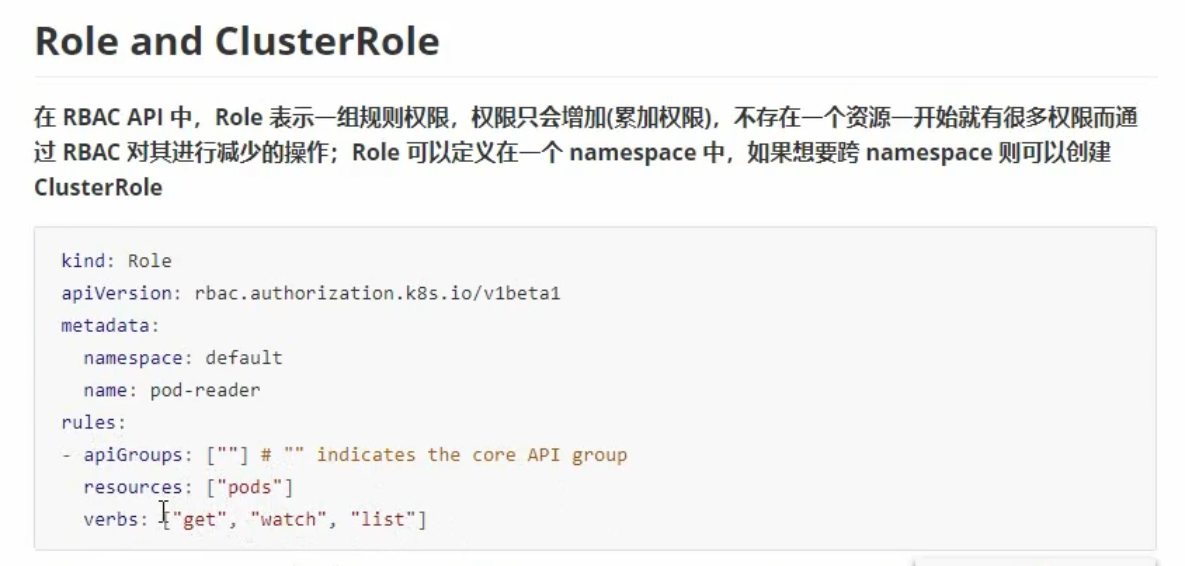This screenshot has width=1185, height=566.
Task: Click the "pods" string in resources list
Action: click(249, 487)
